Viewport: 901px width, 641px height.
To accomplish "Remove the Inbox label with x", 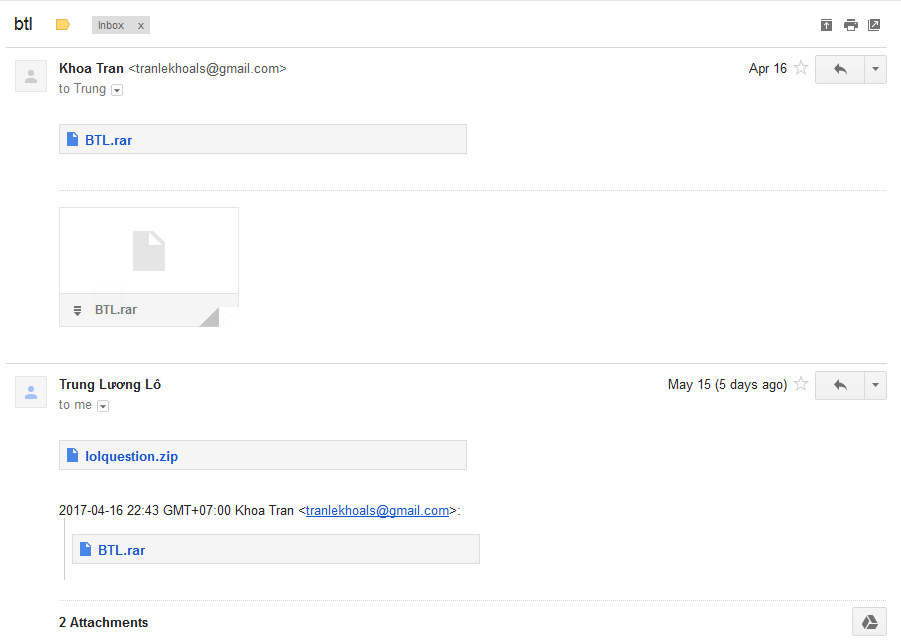I will coord(140,25).
